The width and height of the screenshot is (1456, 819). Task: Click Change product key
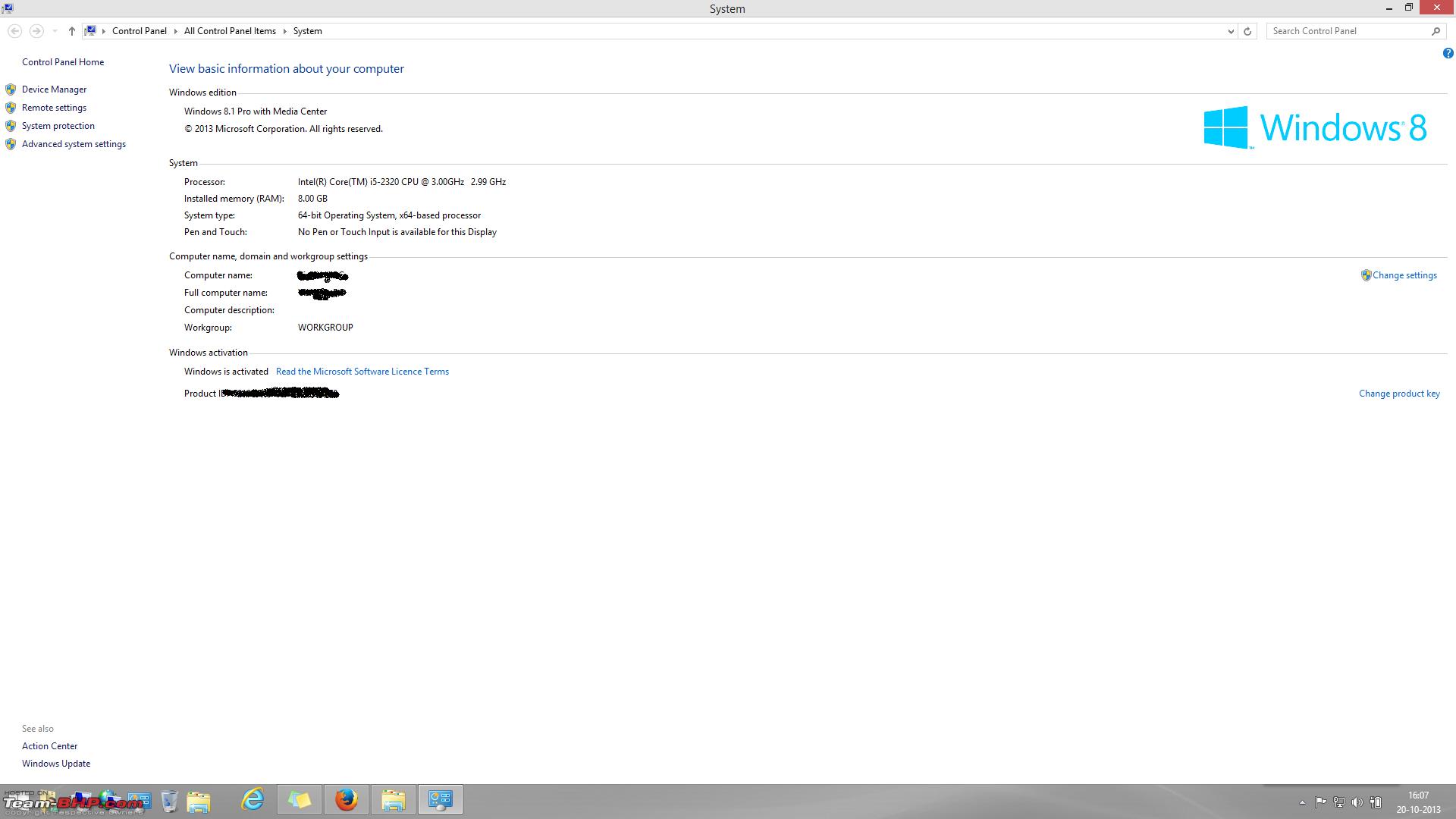point(1399,394)
